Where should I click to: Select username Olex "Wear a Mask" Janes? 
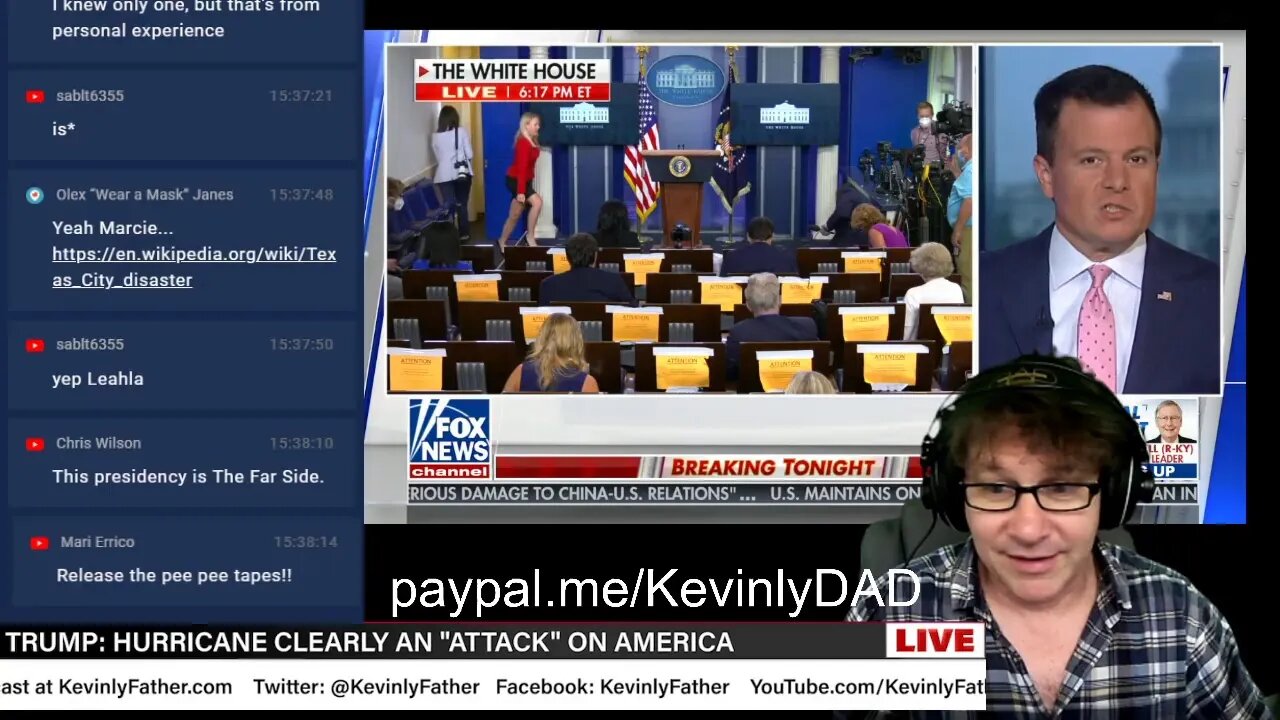144,195
